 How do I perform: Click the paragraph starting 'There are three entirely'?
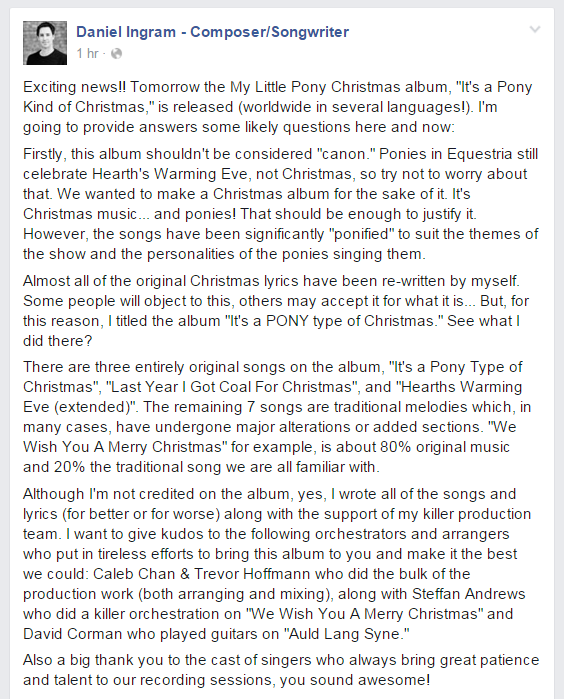coord(277,417)
